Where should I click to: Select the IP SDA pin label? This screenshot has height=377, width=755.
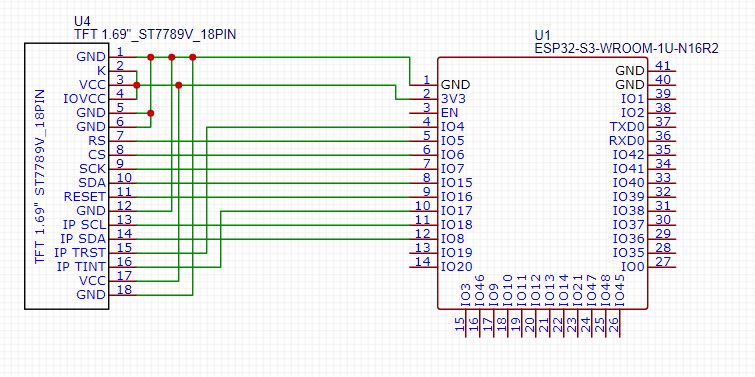coord(83,238)
